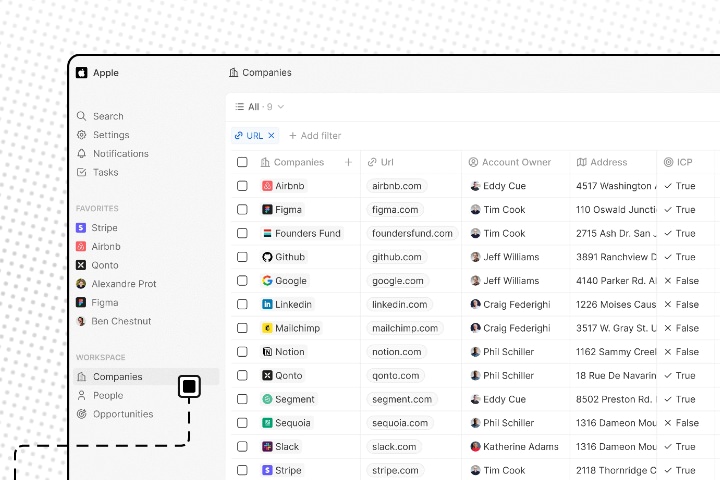Open the Stripe favorite

(97, 228)
